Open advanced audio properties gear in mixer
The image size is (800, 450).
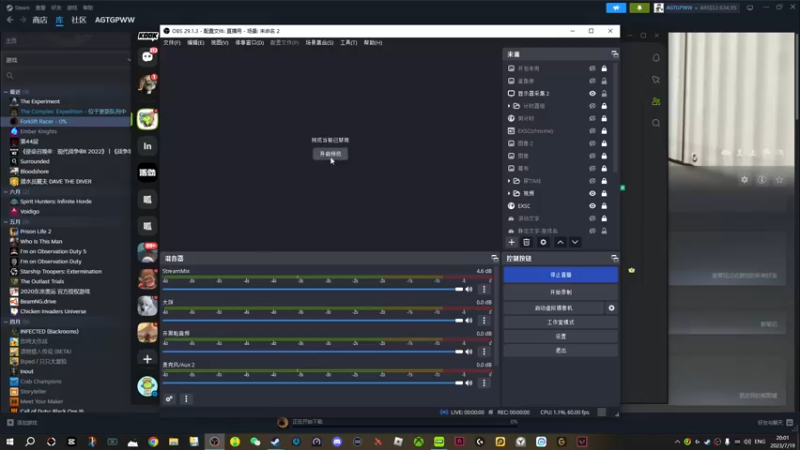(169, 398)
